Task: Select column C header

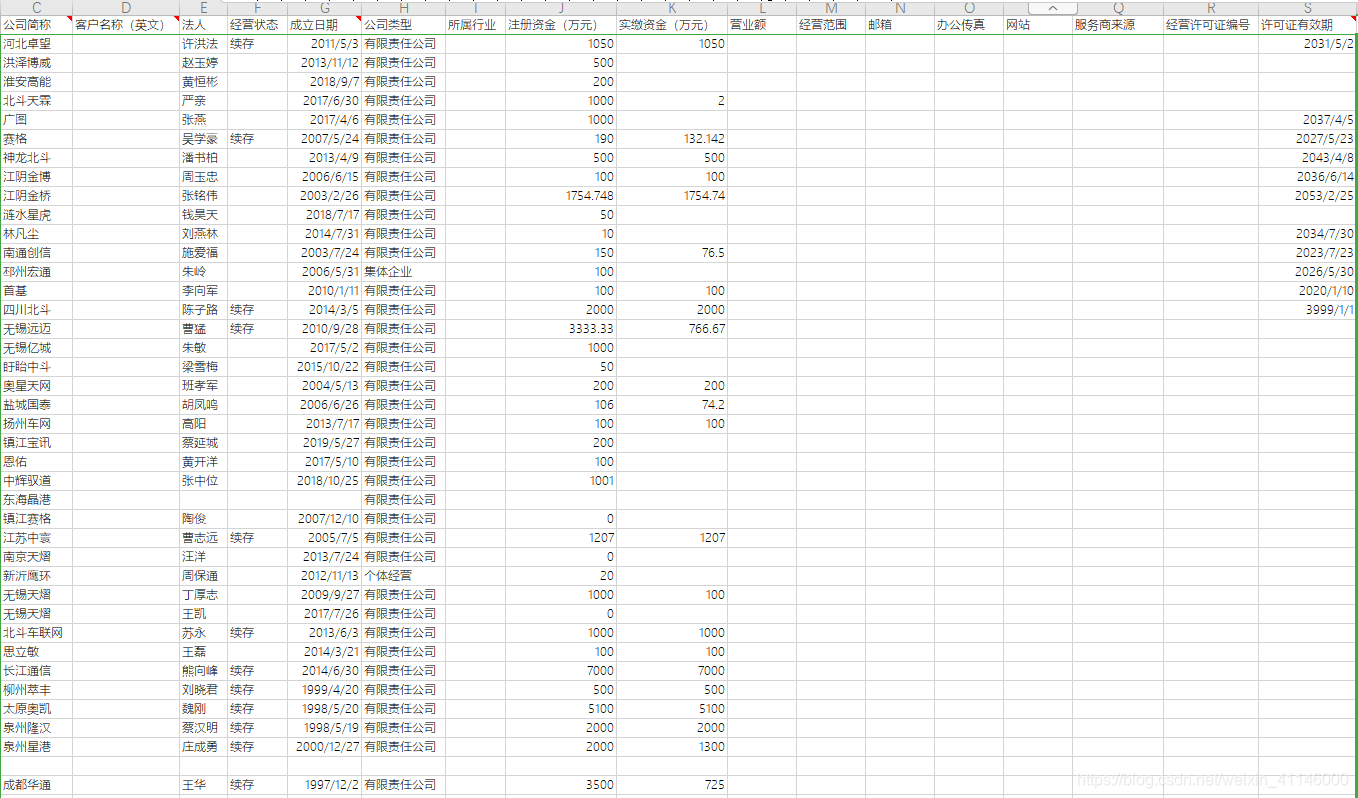Action: 36,8
